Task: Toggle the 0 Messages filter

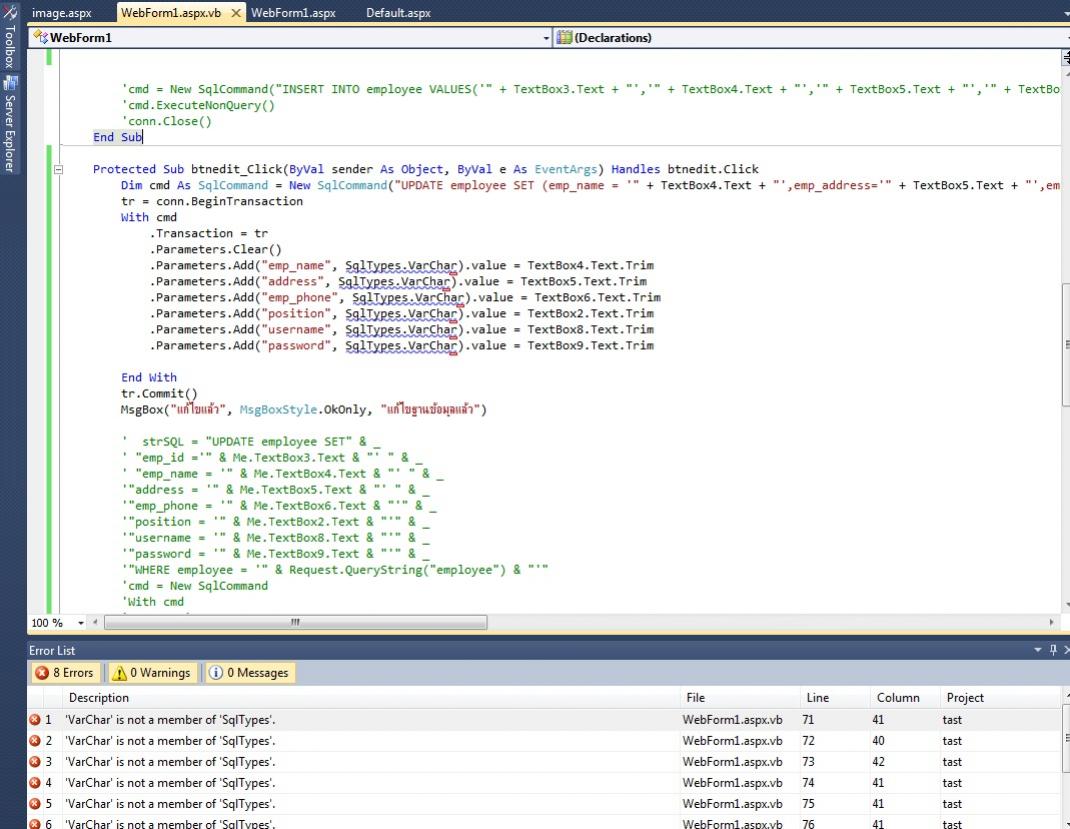Action: 248,673
